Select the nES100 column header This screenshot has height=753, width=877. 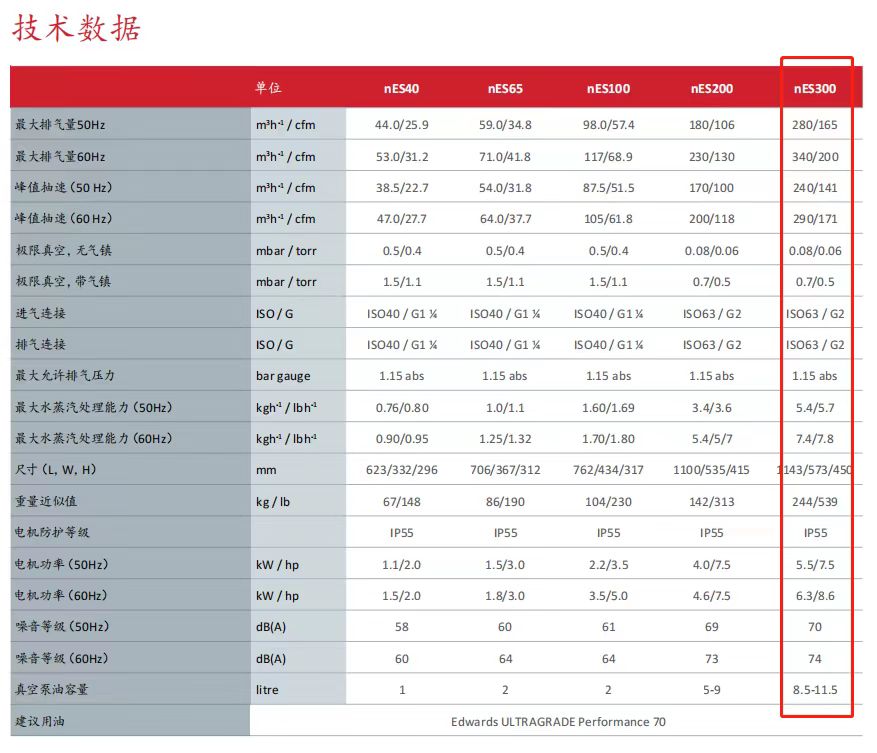[x=608, y=88]
